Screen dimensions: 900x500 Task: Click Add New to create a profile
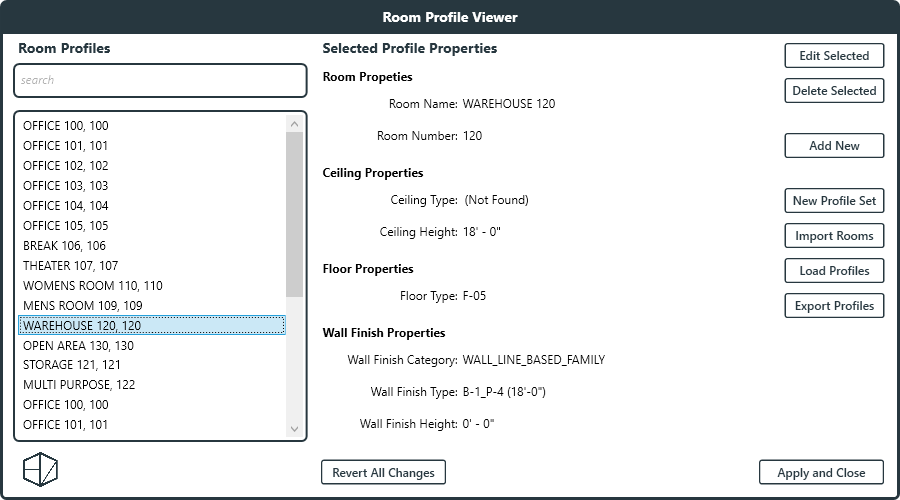click(x=834, y=146)
